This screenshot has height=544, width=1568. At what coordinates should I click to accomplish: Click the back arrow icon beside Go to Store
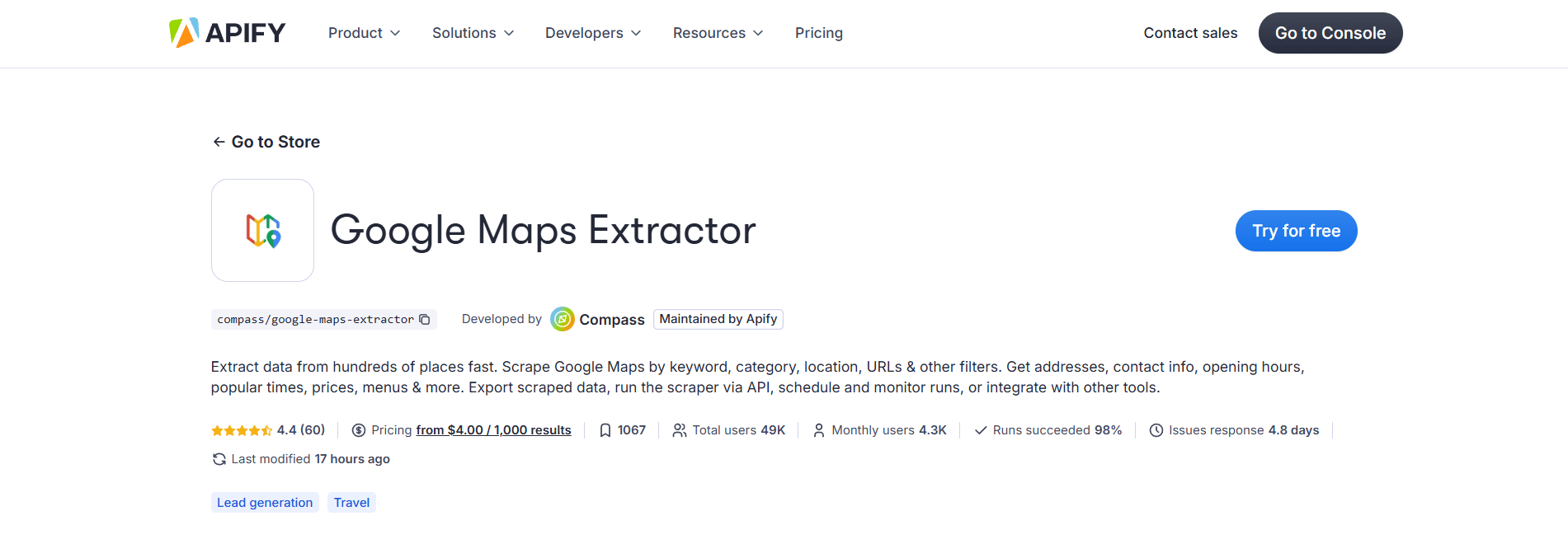coord(219,142)
